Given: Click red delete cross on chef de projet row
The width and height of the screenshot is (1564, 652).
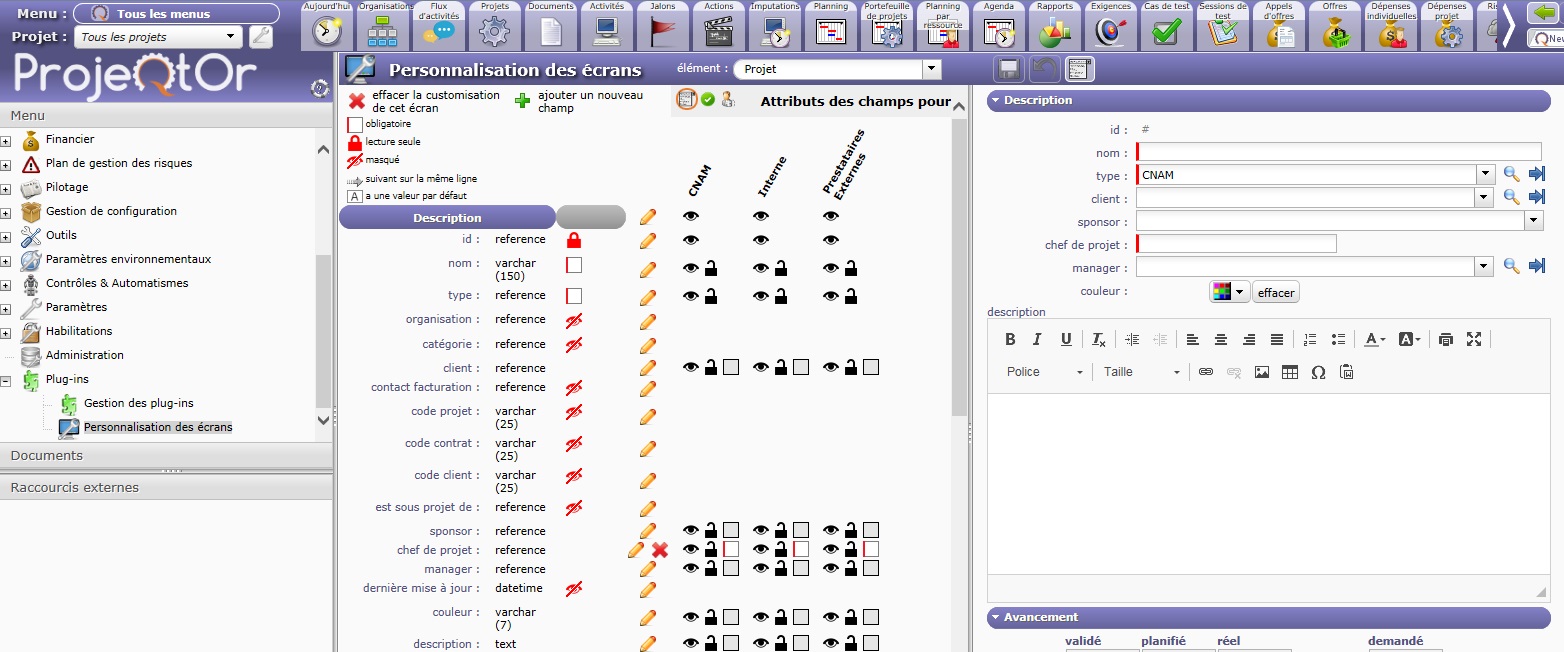Looking at the screenshot, I should (660, 550).
